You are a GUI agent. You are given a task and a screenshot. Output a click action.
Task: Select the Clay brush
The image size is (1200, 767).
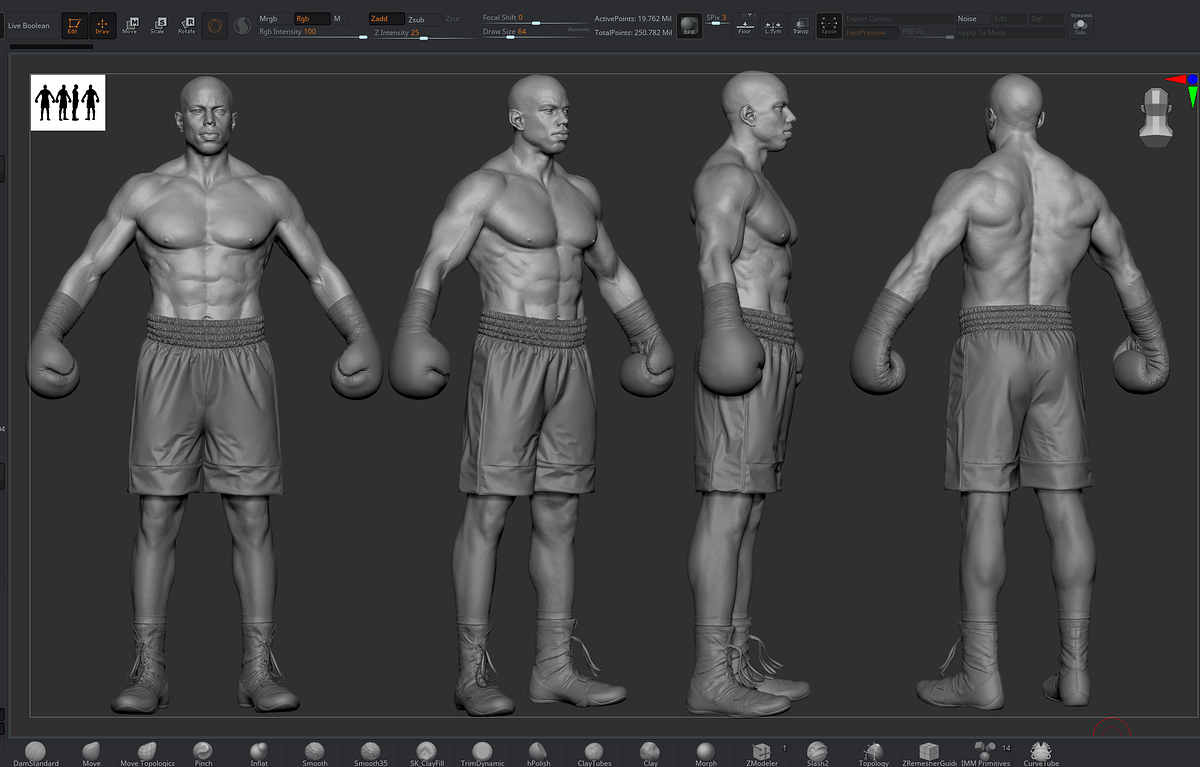(x=650, y=754)
